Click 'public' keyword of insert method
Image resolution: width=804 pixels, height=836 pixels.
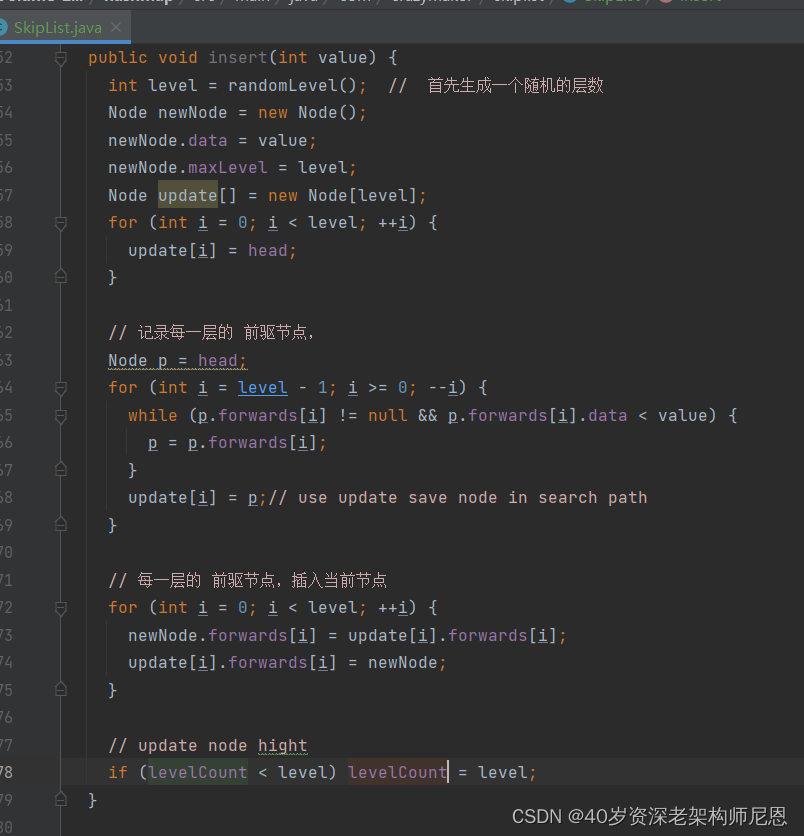[x=118, y=58]
